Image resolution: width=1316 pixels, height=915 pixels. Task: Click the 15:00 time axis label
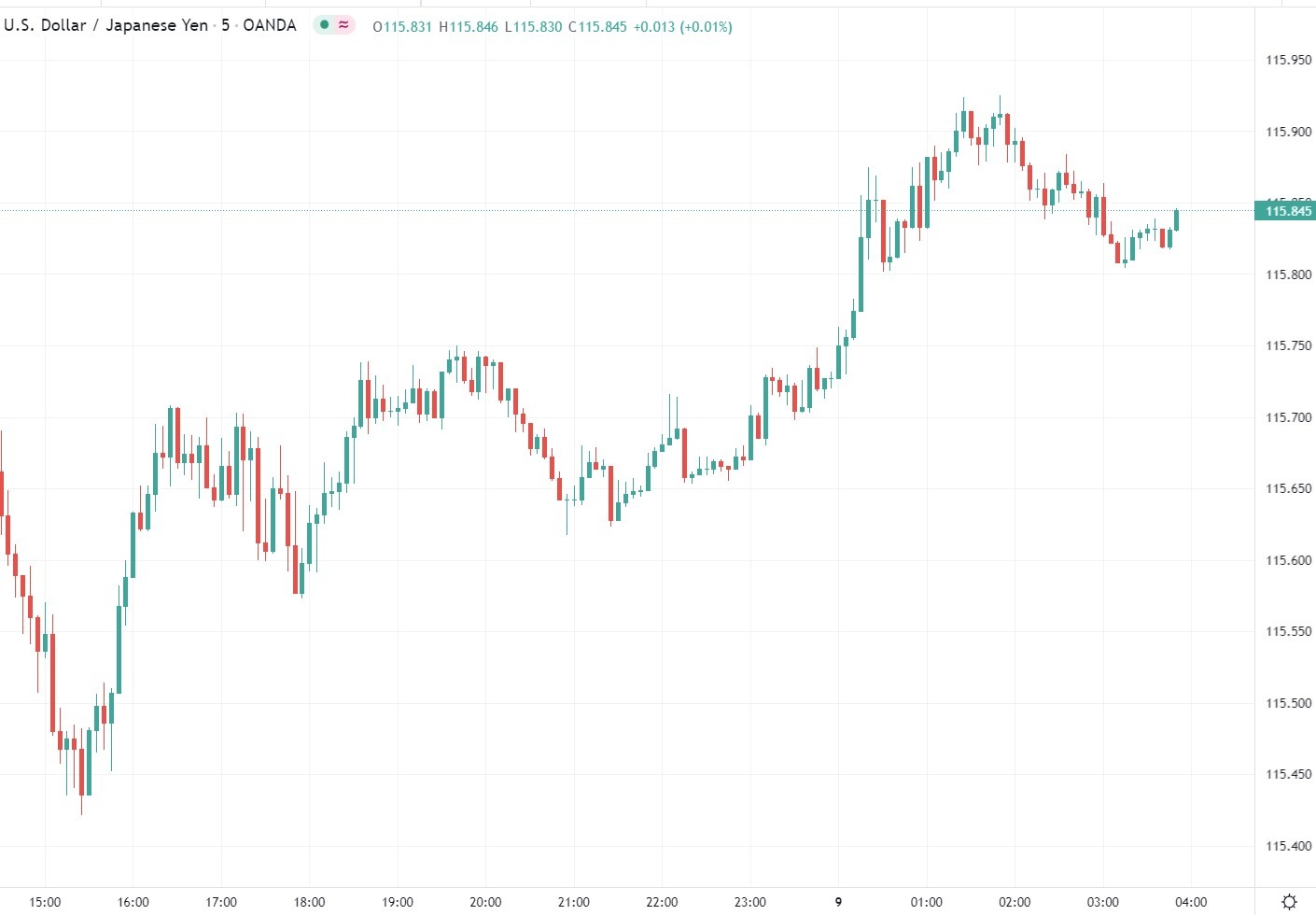pos(45,902)
